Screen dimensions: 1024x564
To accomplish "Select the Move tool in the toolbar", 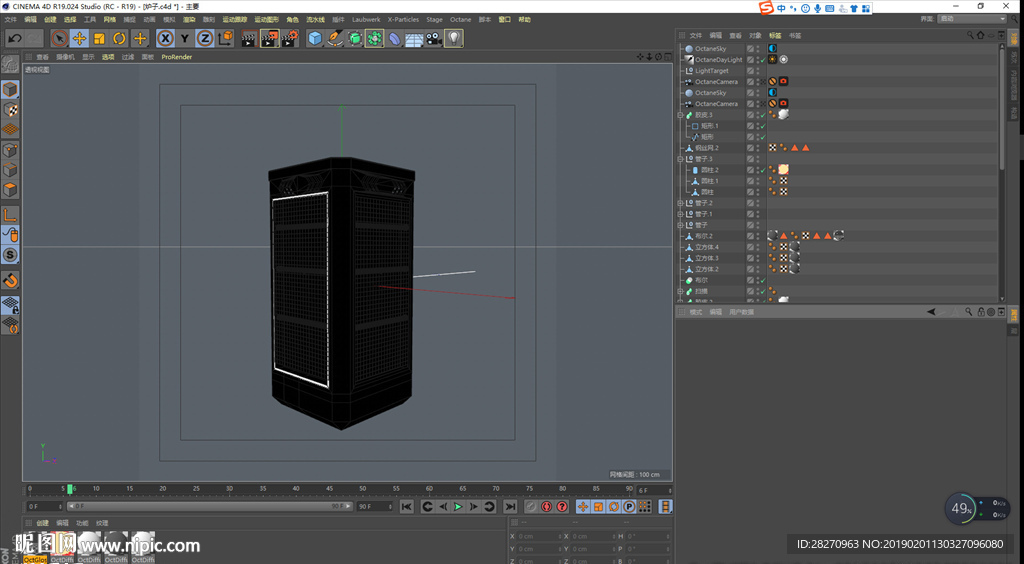I will tap(79, 38).
